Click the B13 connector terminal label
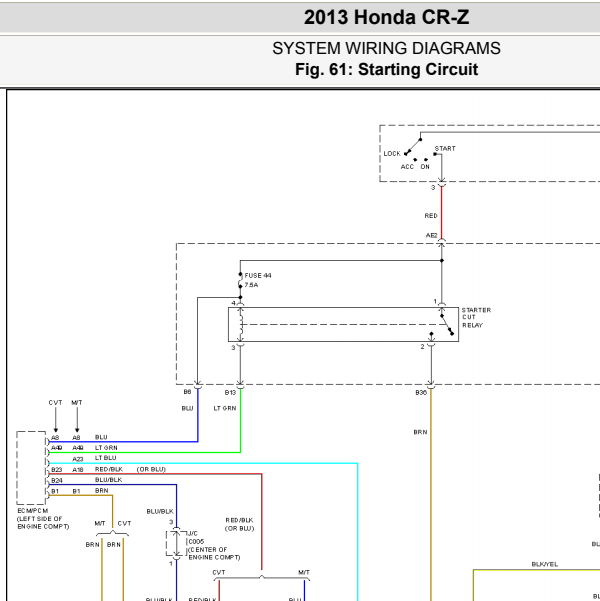600x601 pixels. [230, 392]
